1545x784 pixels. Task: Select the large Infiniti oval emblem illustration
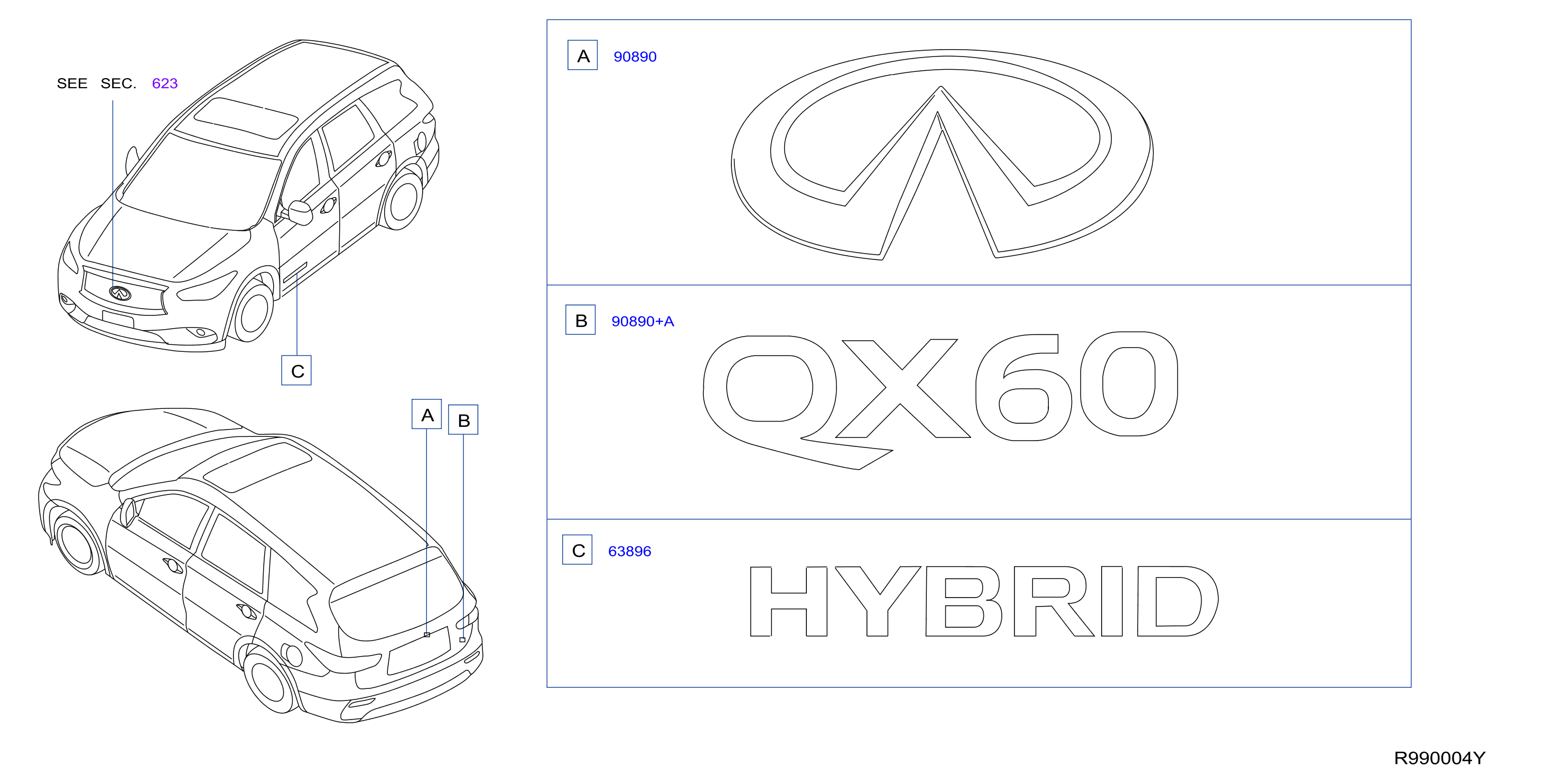tap(942, 155)
